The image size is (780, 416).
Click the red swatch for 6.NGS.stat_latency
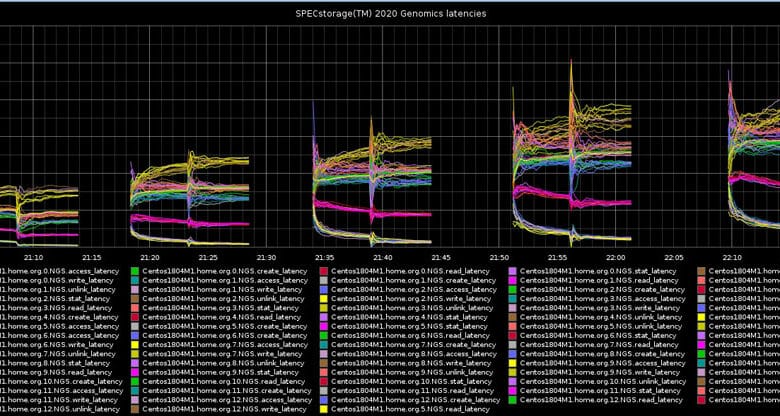[x=513, y=336]
